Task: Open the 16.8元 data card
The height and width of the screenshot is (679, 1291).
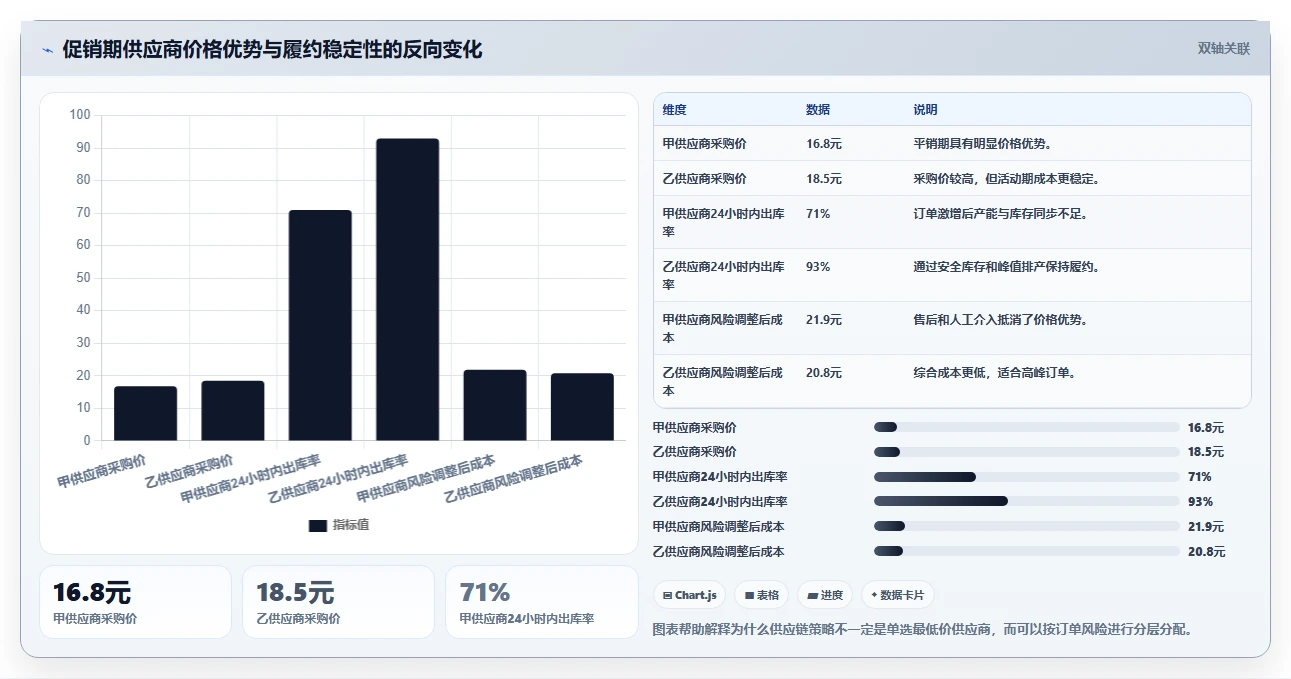Action: pyautogui.click(x=135, y=602)
